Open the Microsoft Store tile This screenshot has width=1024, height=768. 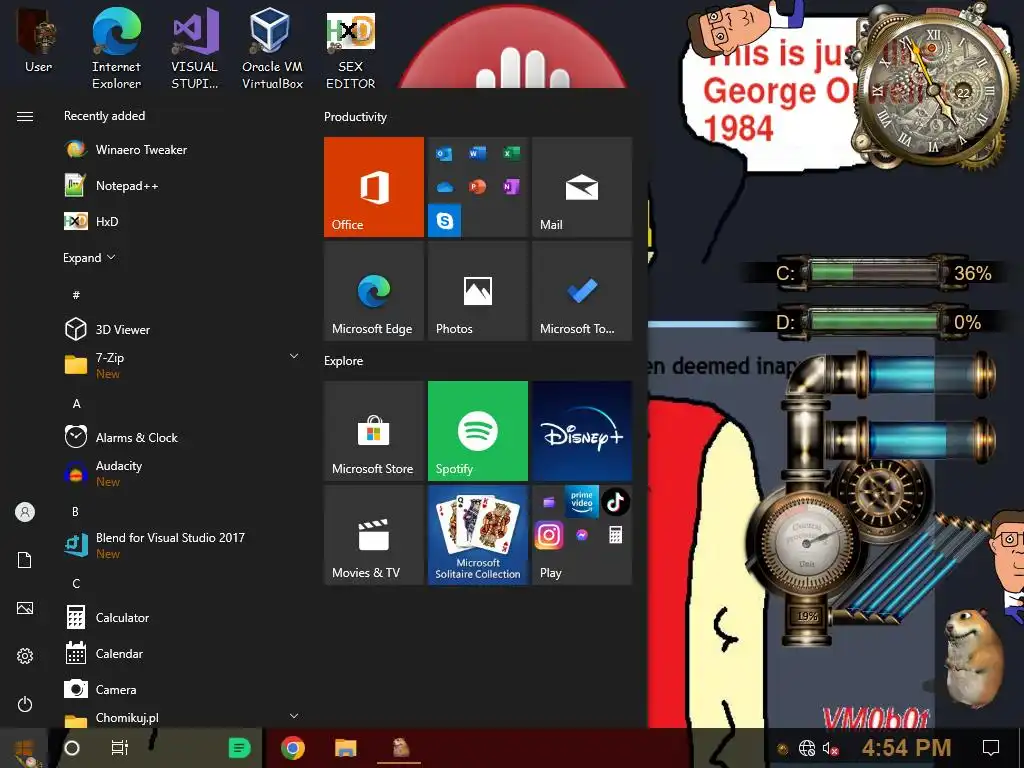374,431
